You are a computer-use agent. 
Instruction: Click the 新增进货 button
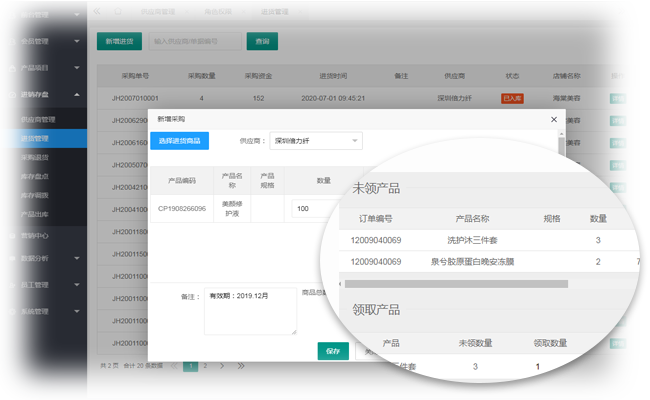(x=119, y=41)
